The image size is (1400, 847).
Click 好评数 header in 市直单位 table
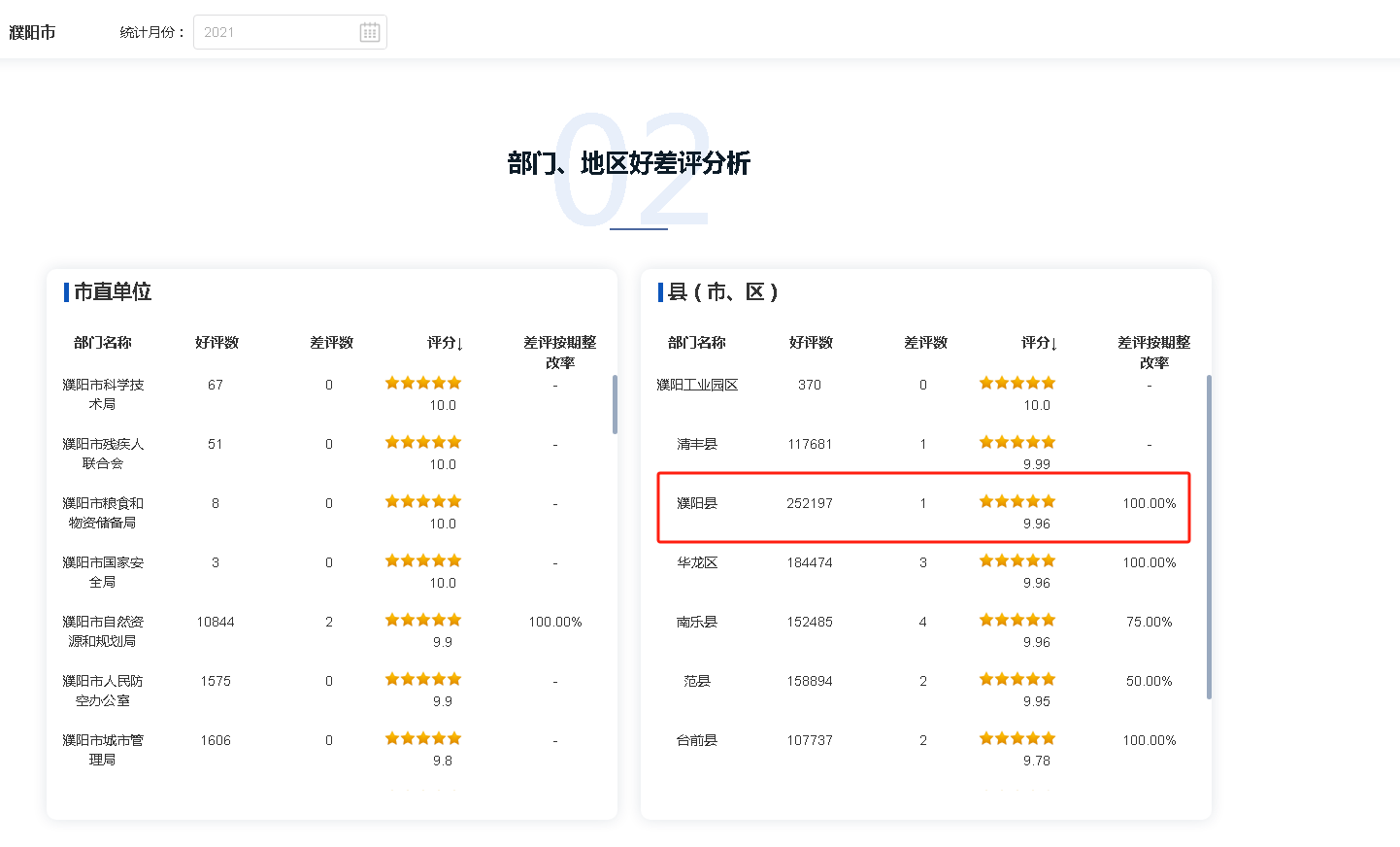tap(217, 343)
